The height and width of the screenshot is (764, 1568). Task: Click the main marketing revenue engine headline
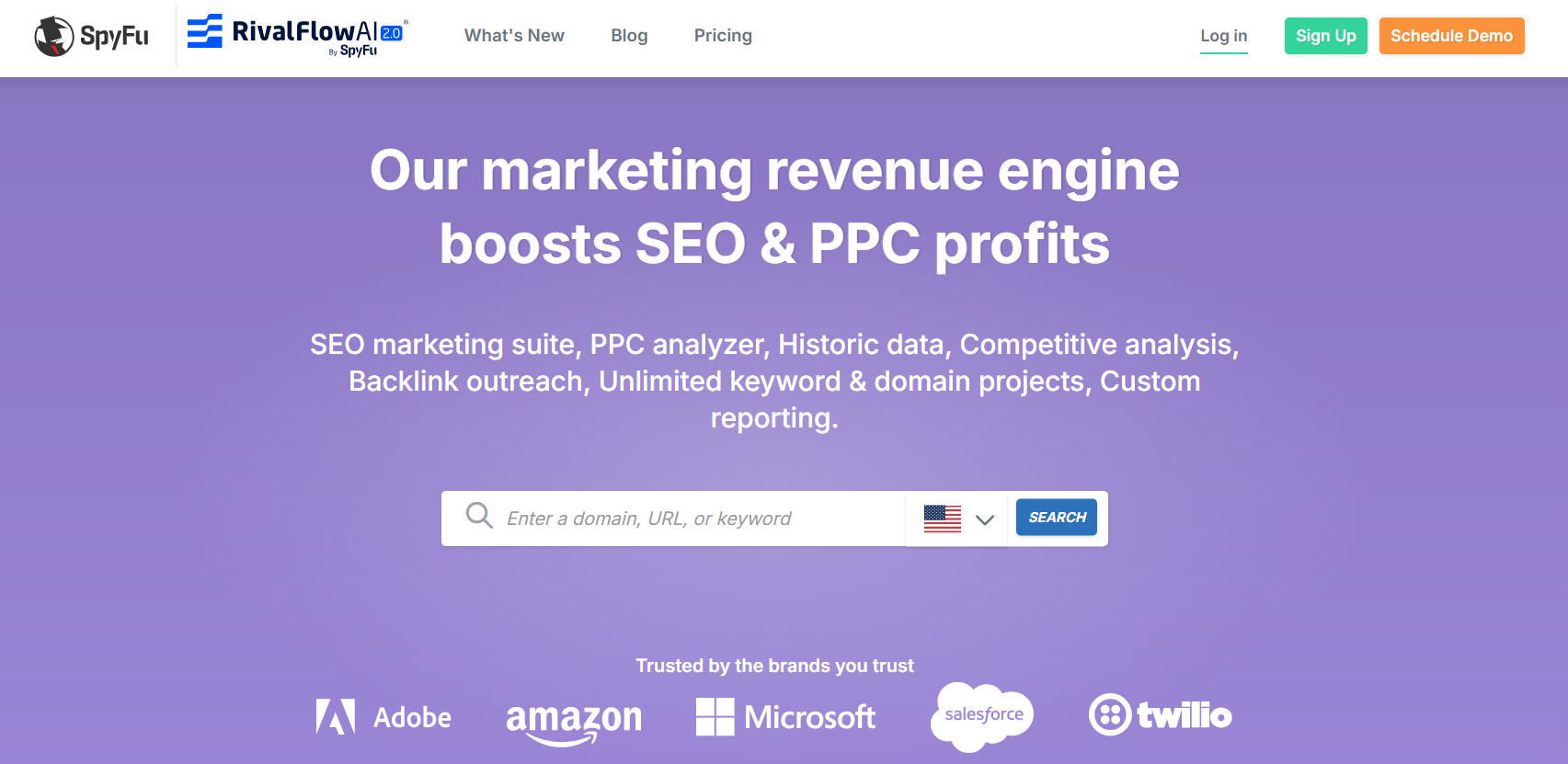tap(774, 207)
